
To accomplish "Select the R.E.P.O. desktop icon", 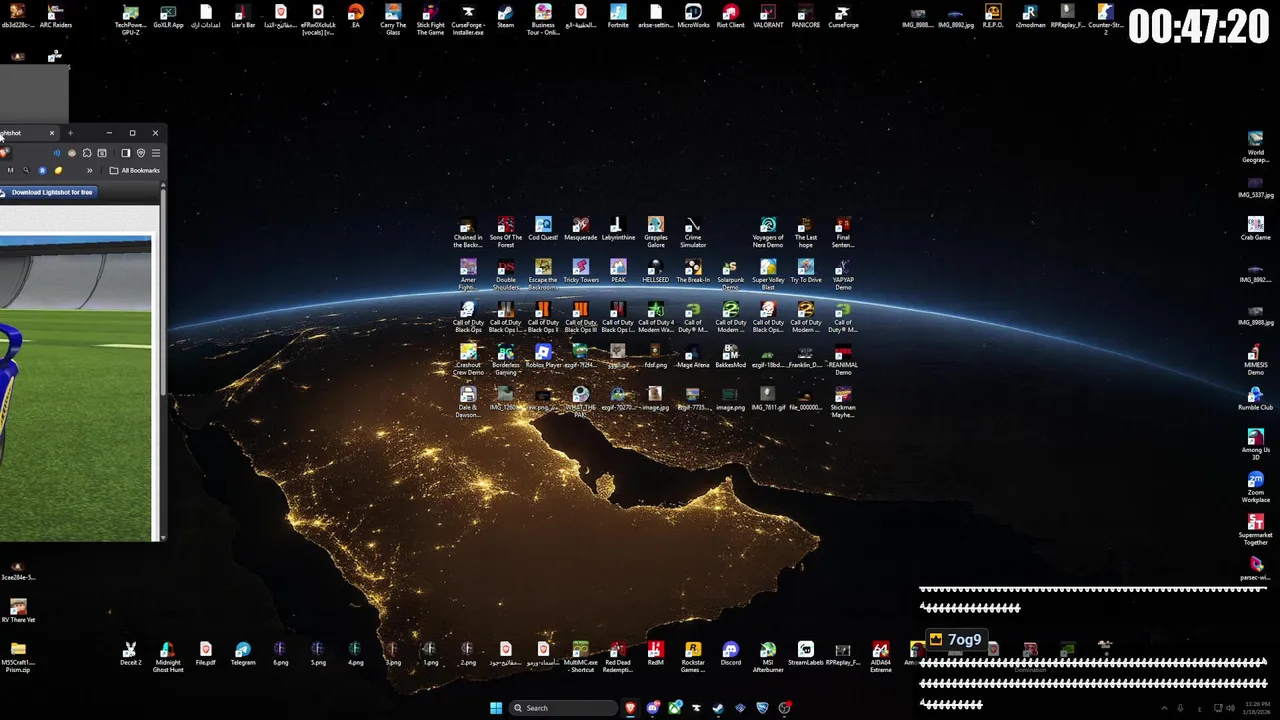I will (x=993, y=16).
